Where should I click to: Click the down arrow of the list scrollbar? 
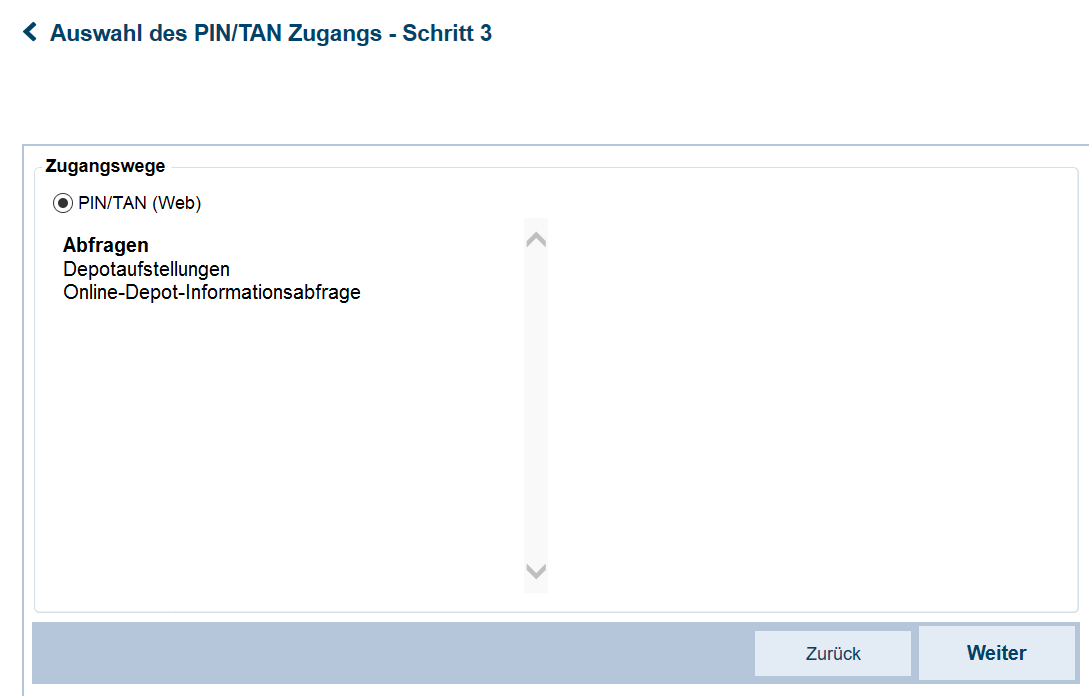(x=535, y=571)
